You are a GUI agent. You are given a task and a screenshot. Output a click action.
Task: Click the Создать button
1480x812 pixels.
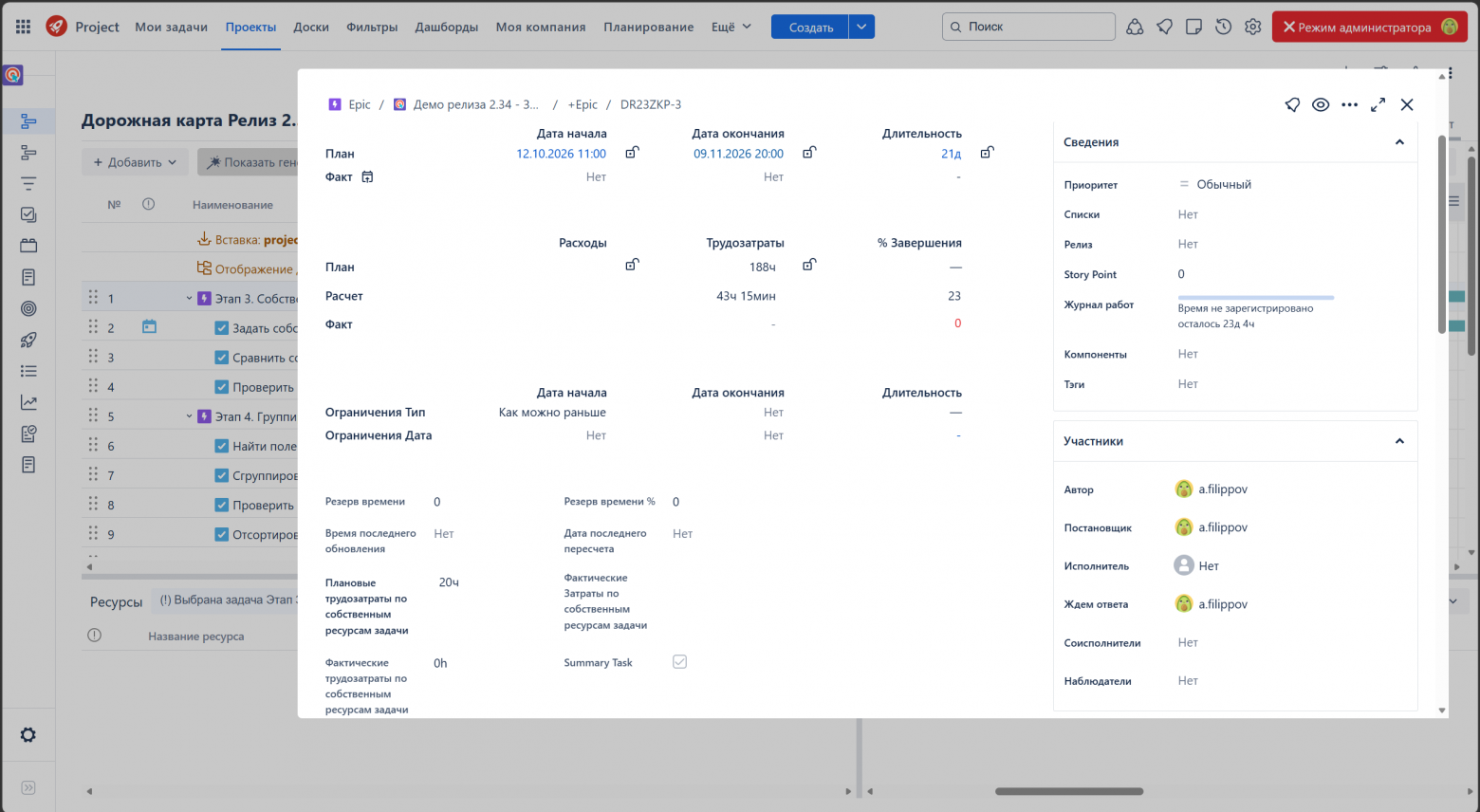tap(810, 27)
